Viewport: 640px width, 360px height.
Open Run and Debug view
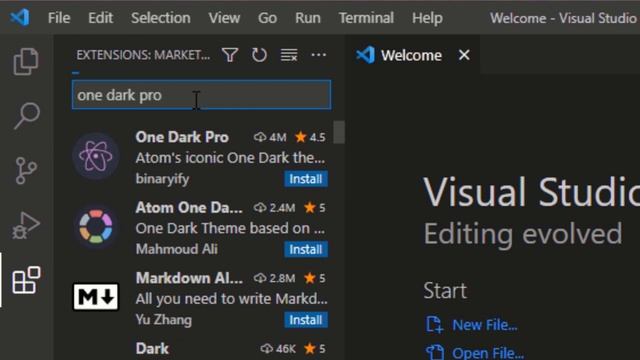click(x=26, y=225)
